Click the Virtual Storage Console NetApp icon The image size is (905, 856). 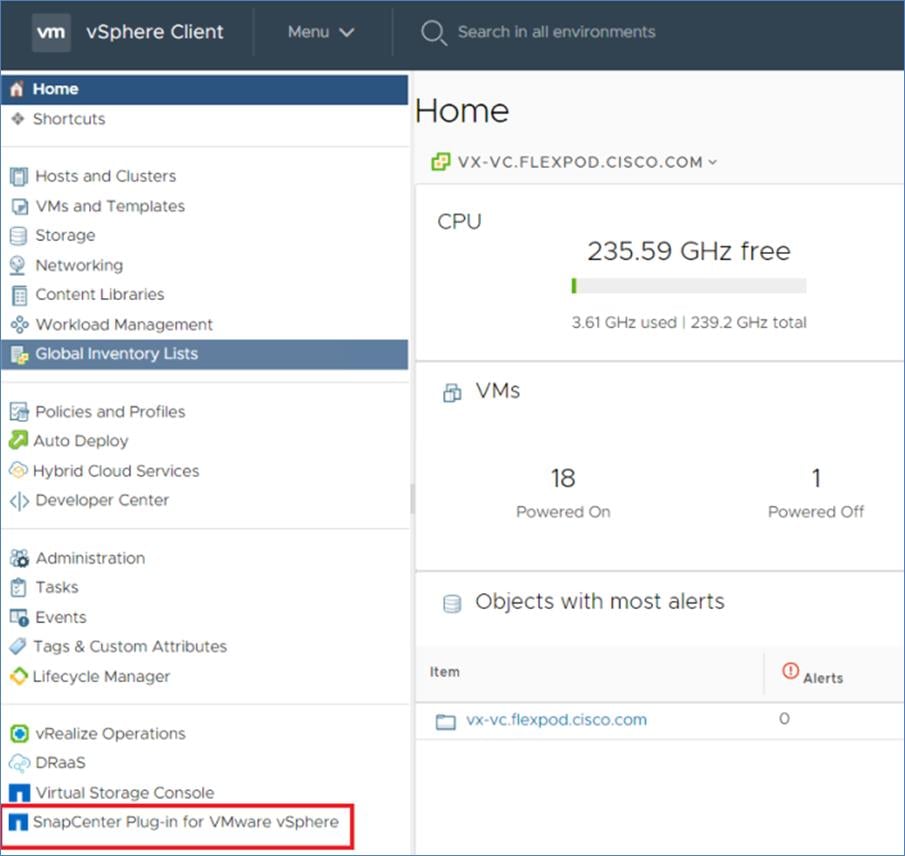[x=19, y=793]
